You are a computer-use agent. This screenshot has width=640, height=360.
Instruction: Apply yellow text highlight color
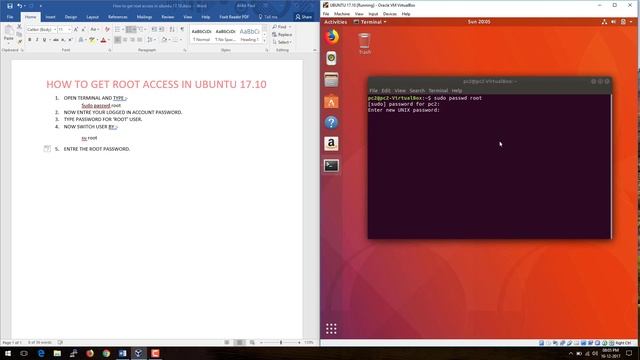tap(92, 40)
